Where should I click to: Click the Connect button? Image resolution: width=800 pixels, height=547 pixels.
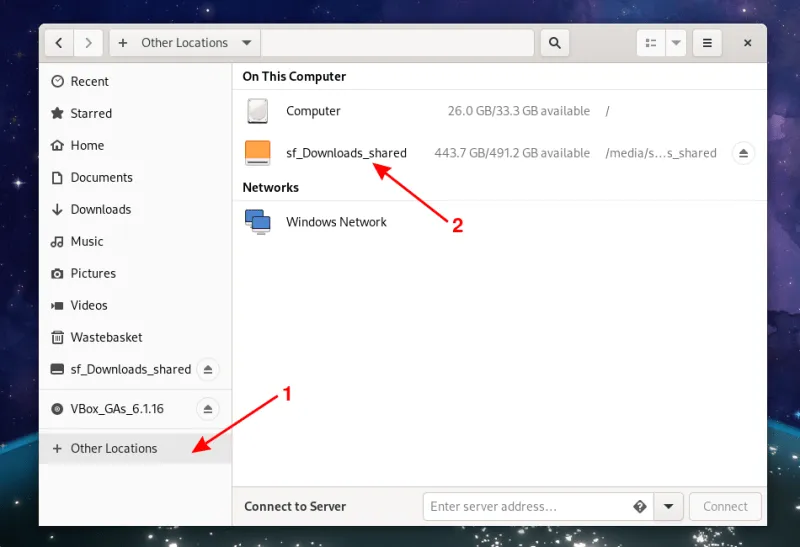coord(725,507)
